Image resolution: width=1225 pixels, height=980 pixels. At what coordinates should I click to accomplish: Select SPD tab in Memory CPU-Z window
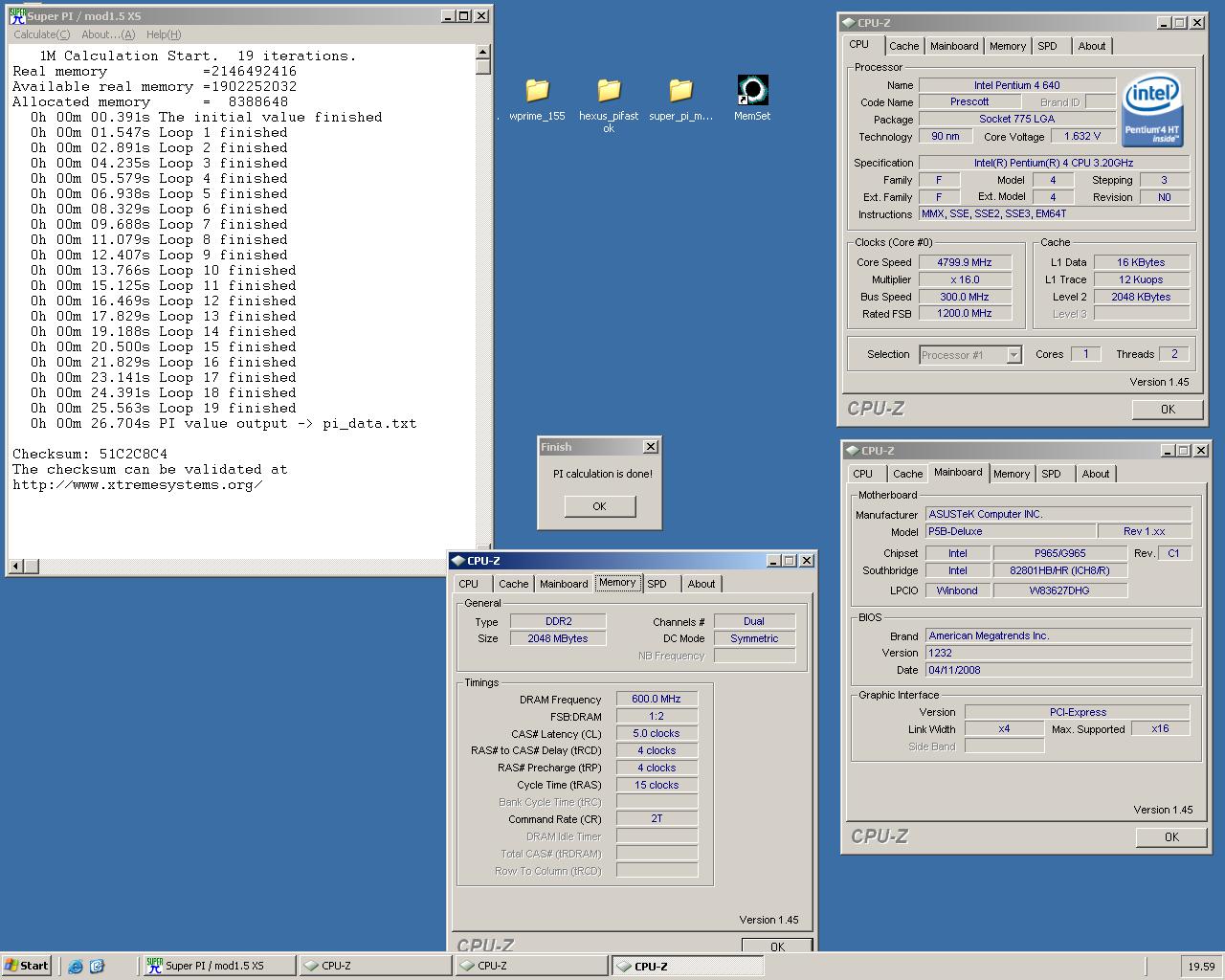coord(657,584)
